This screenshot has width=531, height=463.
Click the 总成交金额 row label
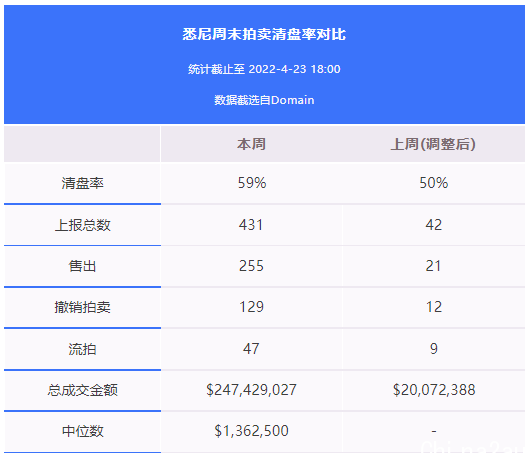point(82,390)
